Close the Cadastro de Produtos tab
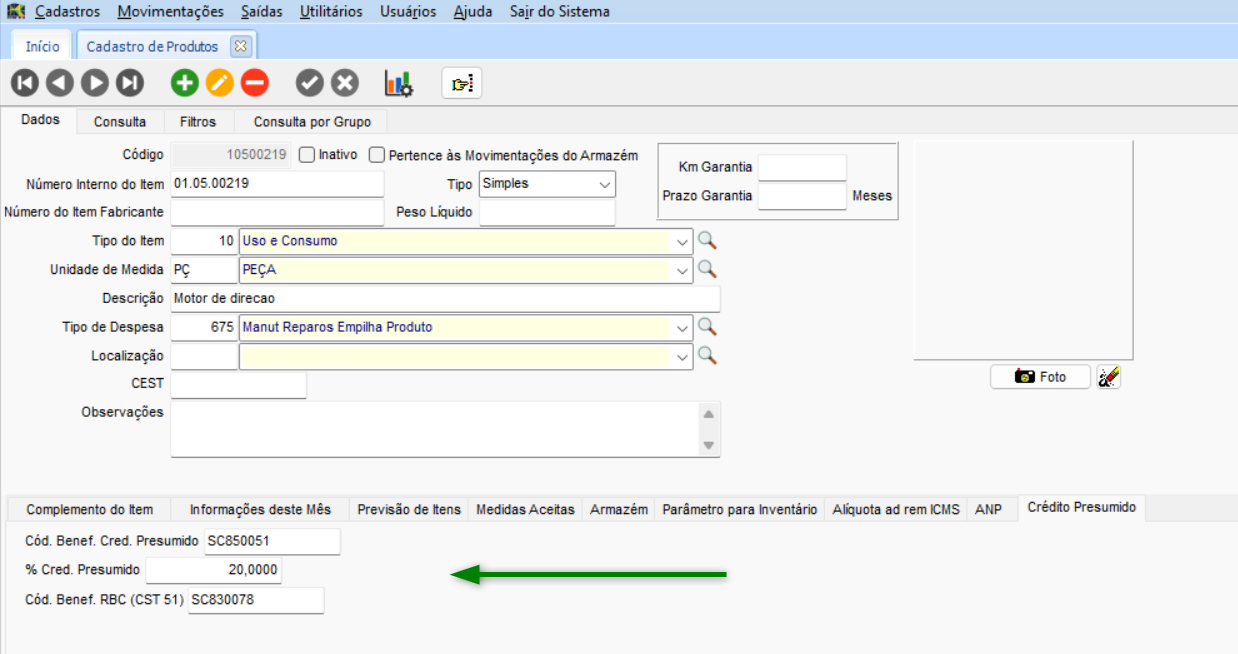1238x654 pixels. tap(239, 46)
